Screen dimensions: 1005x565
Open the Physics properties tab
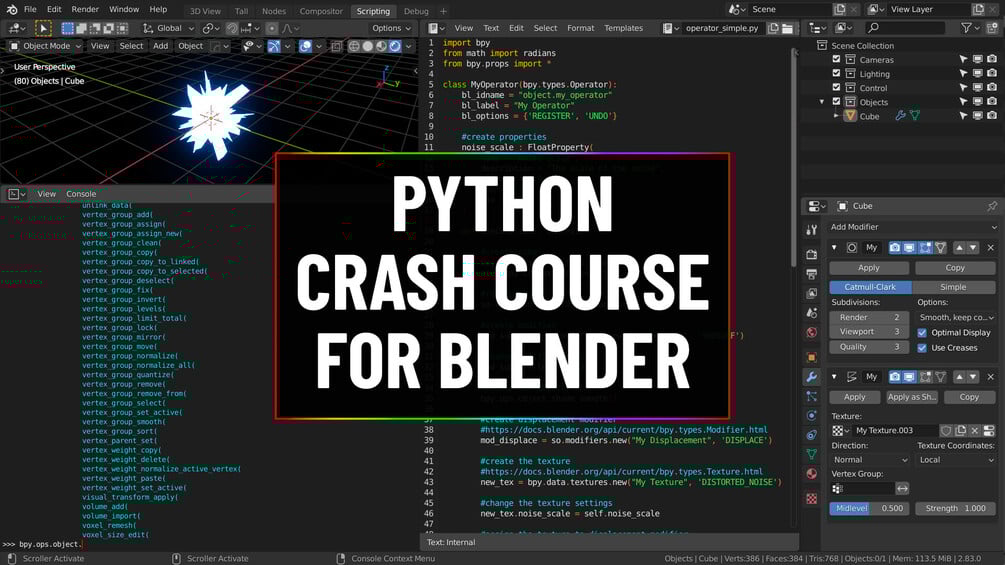[x=811, y=416]
